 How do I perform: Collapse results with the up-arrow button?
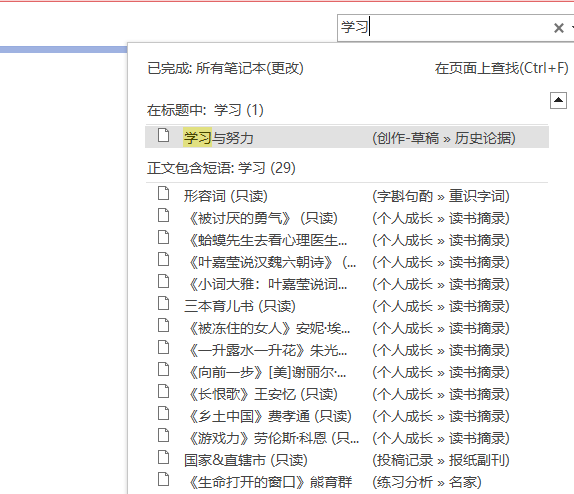(558, 100)
